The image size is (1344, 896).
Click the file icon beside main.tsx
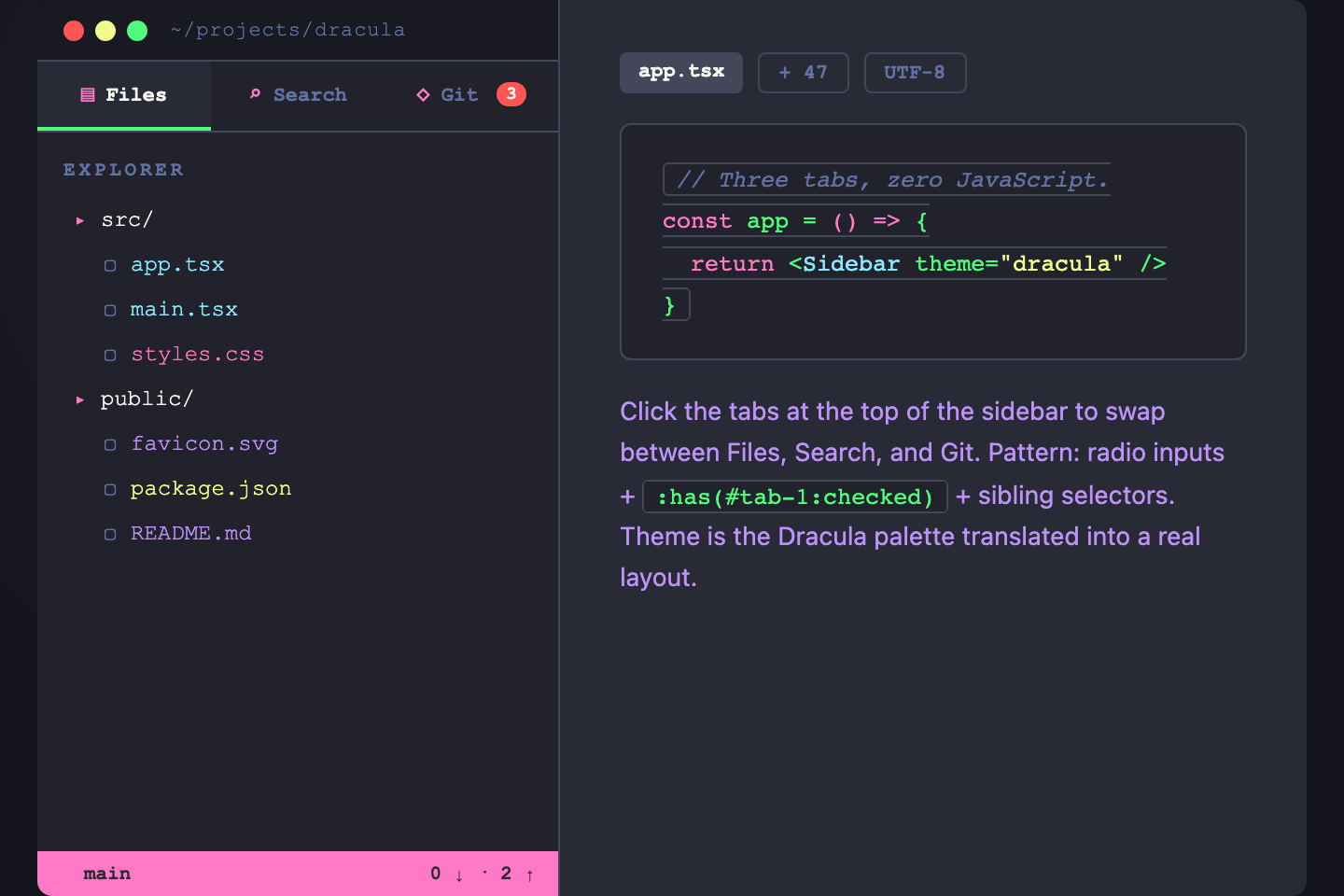(110, 311)
